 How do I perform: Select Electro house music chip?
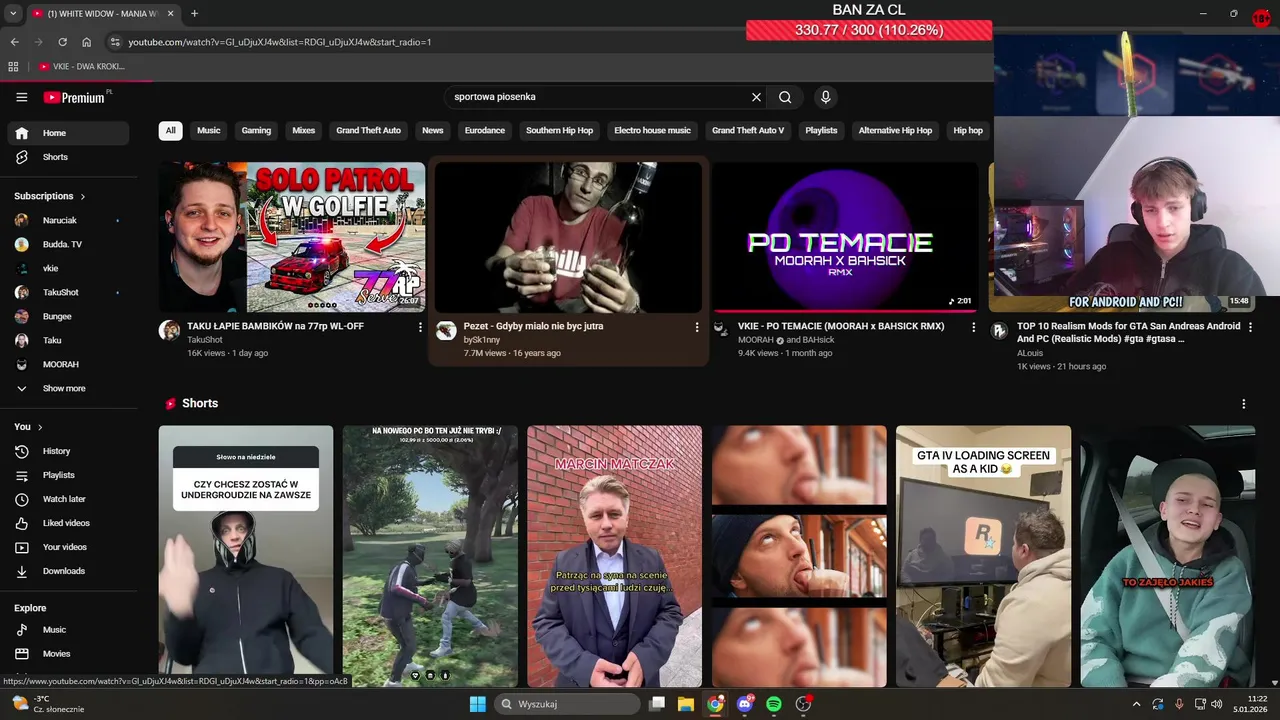(x=652, y=130)
